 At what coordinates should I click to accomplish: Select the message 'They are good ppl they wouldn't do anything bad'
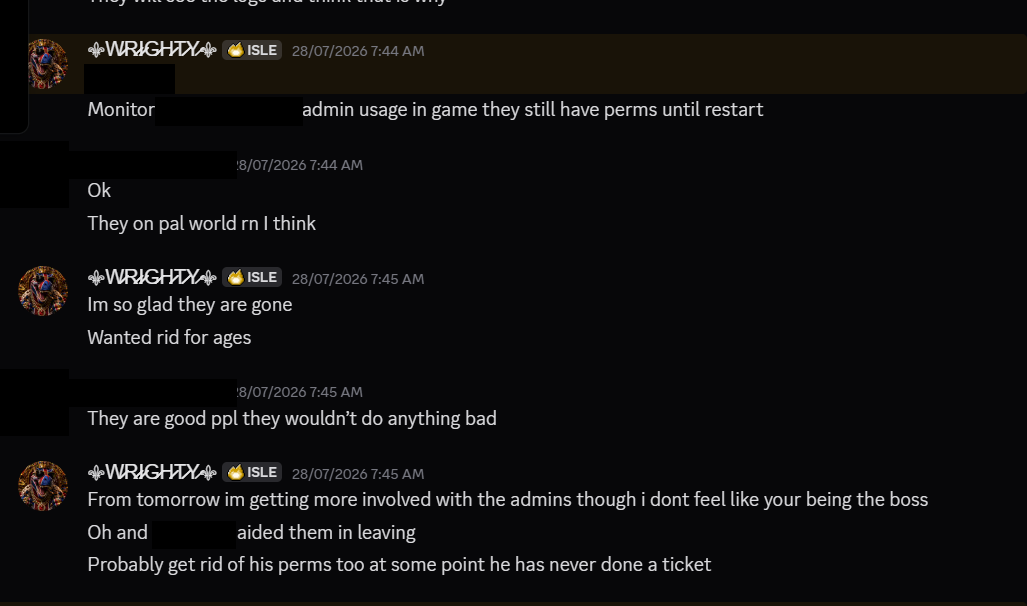click(292, 418)
